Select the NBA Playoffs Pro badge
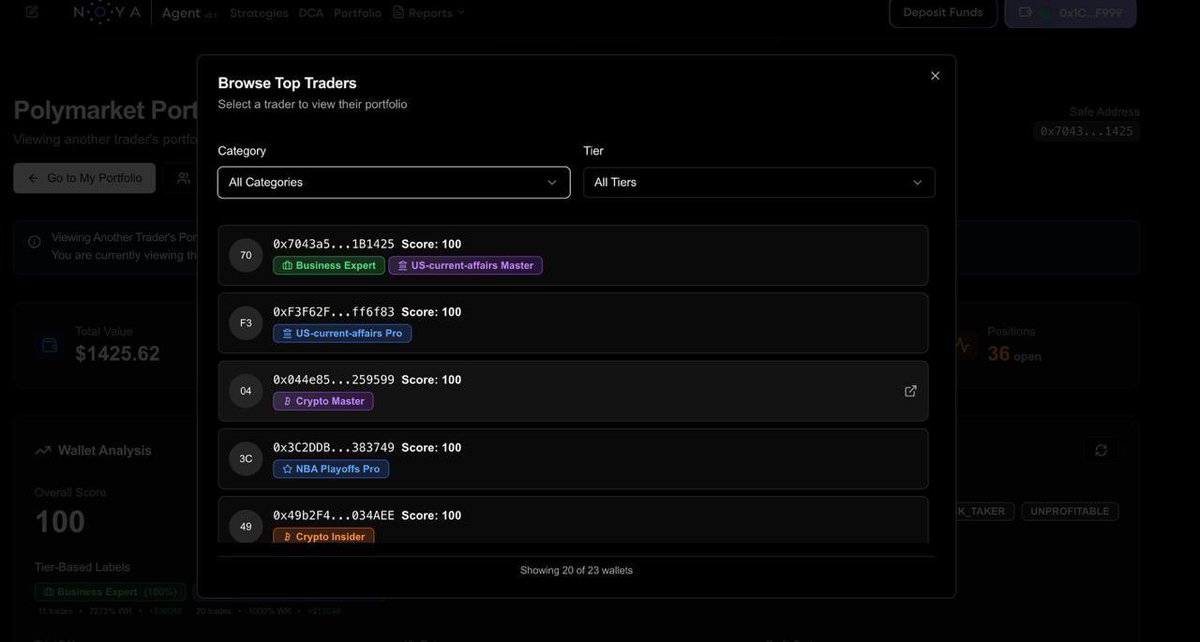The height and width of the screenshot is (642, 1200). tap(331, 467)
